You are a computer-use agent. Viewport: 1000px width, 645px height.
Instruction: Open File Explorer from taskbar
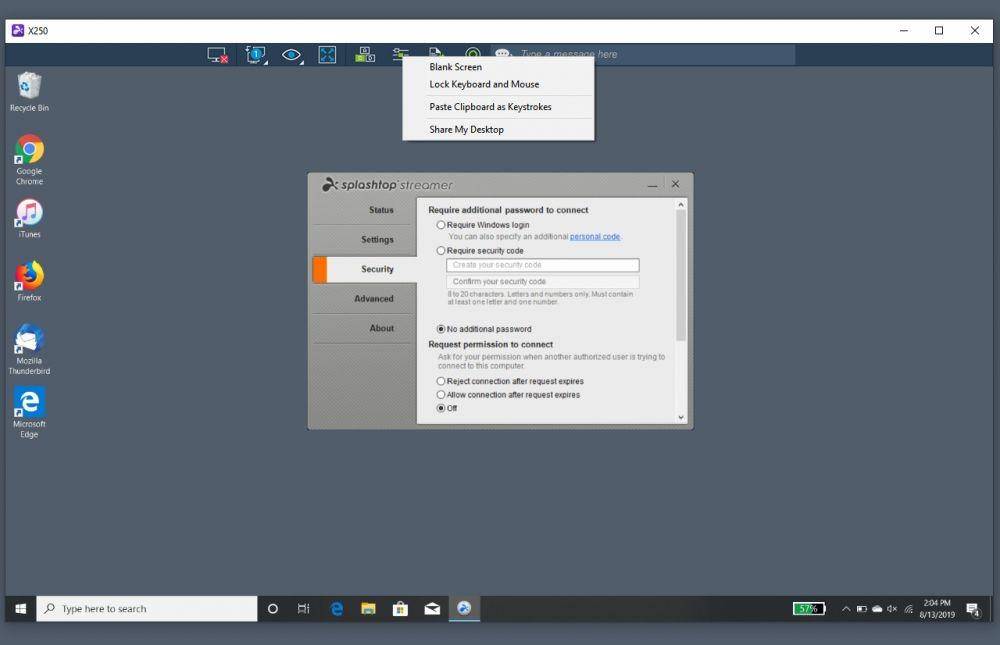click(x=368, y=609)
